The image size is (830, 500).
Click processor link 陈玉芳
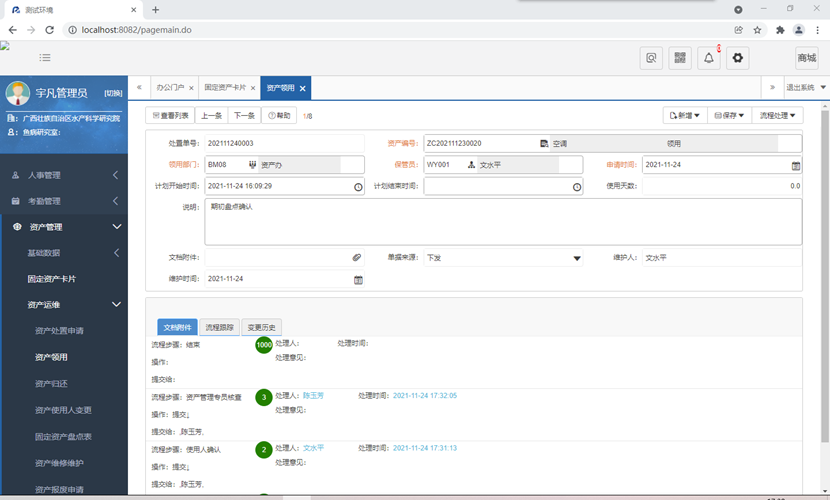pyautogui.click(x=313, y=396)
